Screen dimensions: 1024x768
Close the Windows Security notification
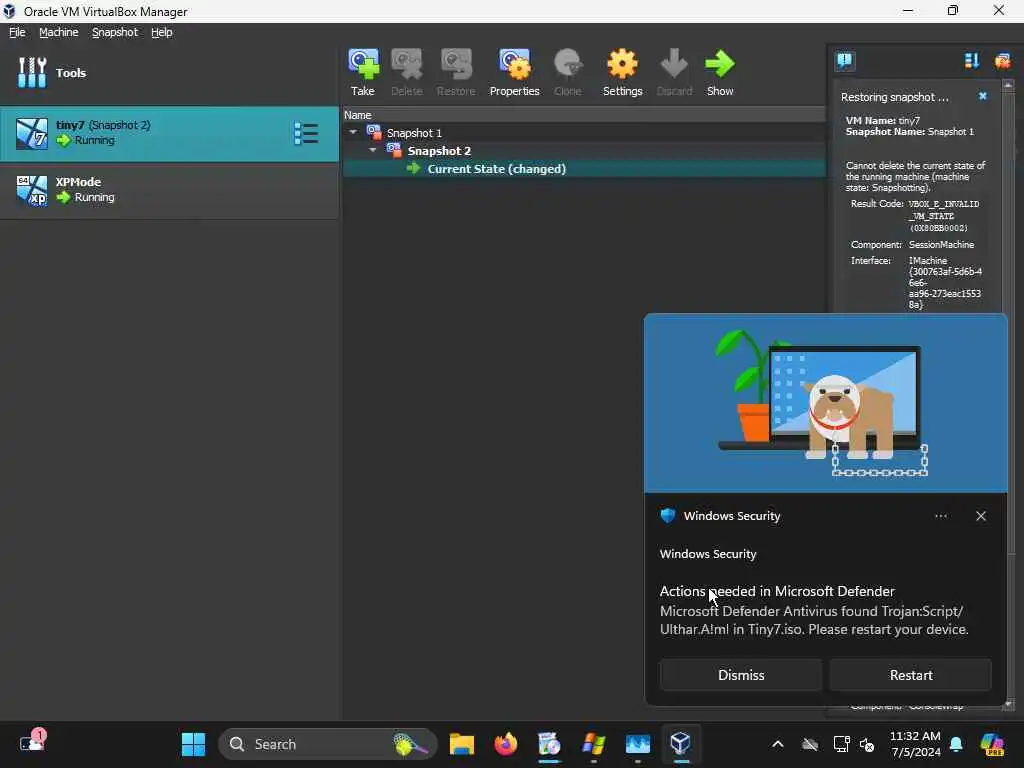[x=980, y=516]
